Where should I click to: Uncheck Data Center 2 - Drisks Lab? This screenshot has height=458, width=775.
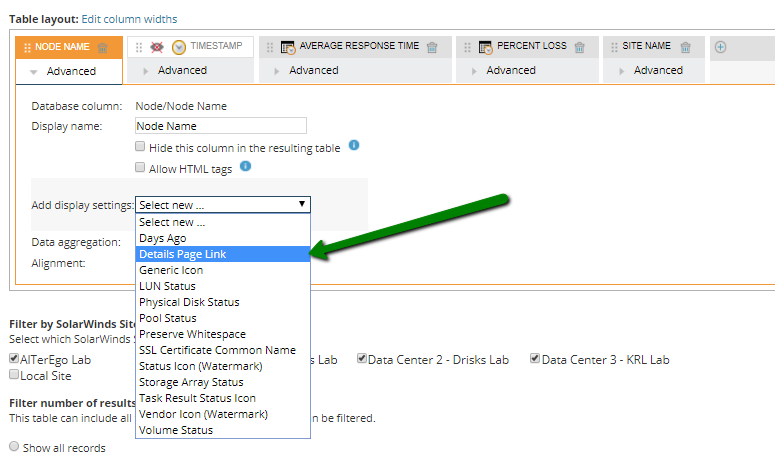click(x=362, y=358)
